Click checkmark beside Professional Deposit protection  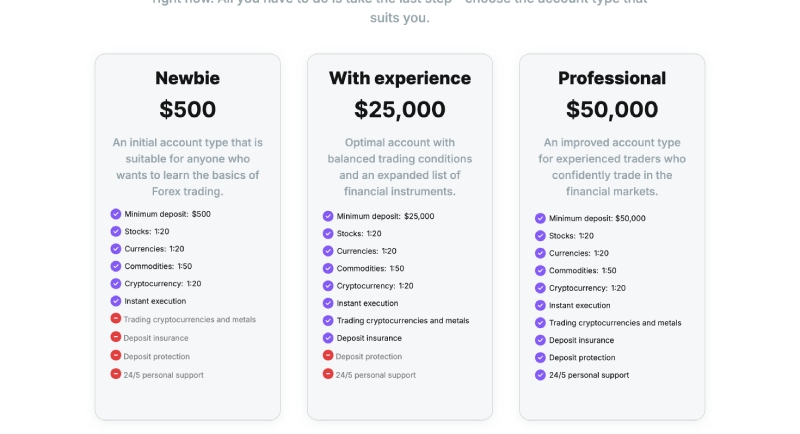pos(540,357)
